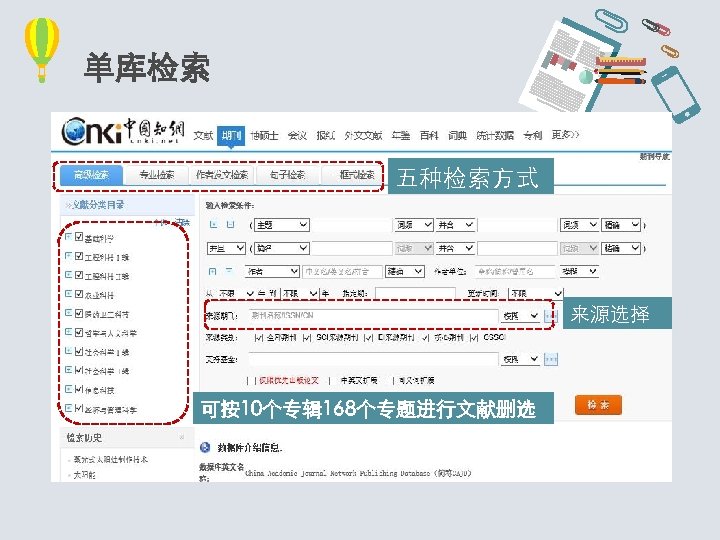This screenshot has height=540, width=720.
Task: Open the 作者发文检索 tab
Action: coord(222,175)
